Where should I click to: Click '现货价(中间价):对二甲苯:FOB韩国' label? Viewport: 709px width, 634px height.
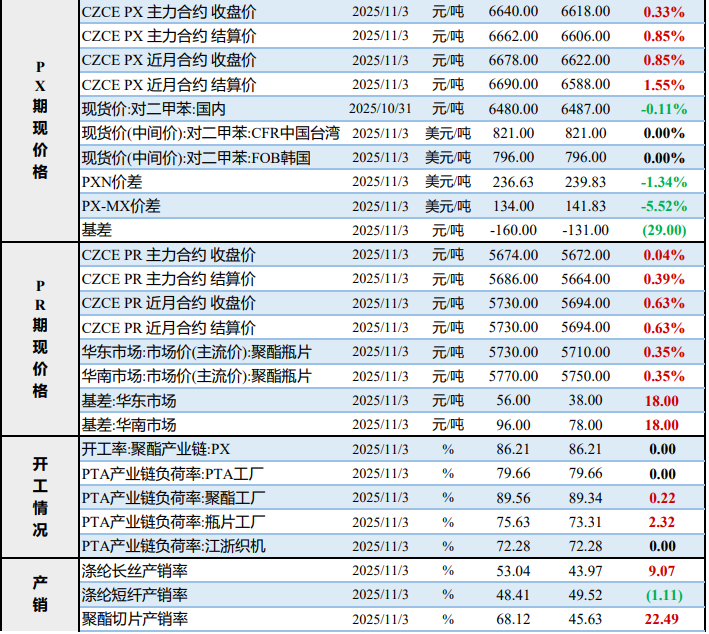(196, 158)
